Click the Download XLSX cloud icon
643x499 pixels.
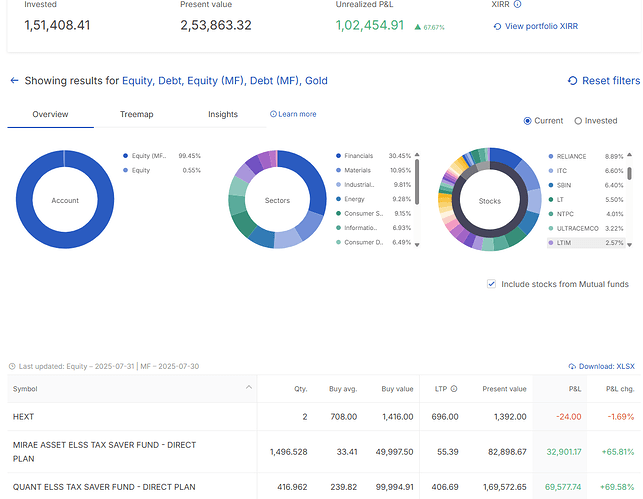[x=572, y=367]
